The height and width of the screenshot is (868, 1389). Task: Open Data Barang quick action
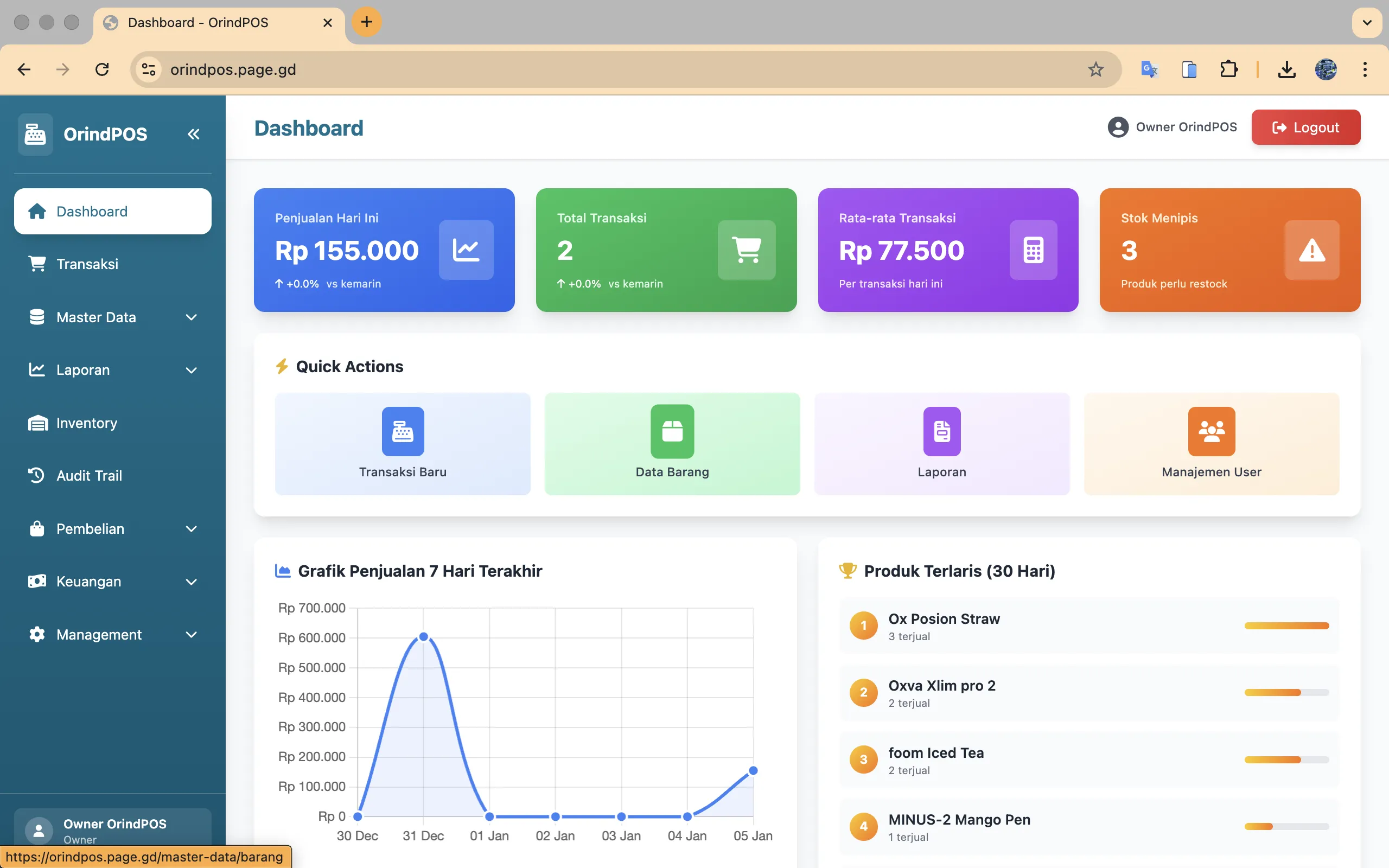click(x=672, y=444)
